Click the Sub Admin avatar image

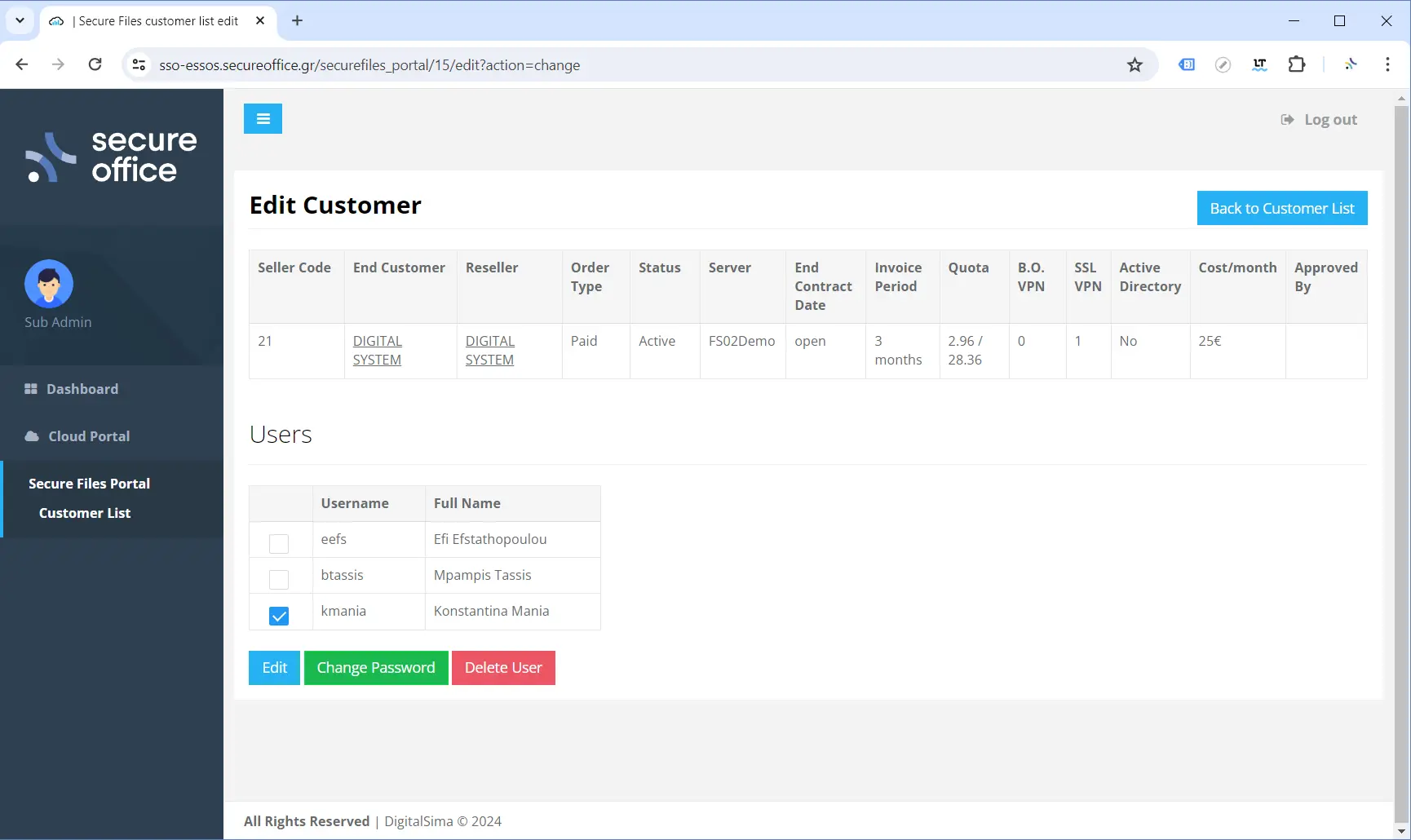[49, 284]
